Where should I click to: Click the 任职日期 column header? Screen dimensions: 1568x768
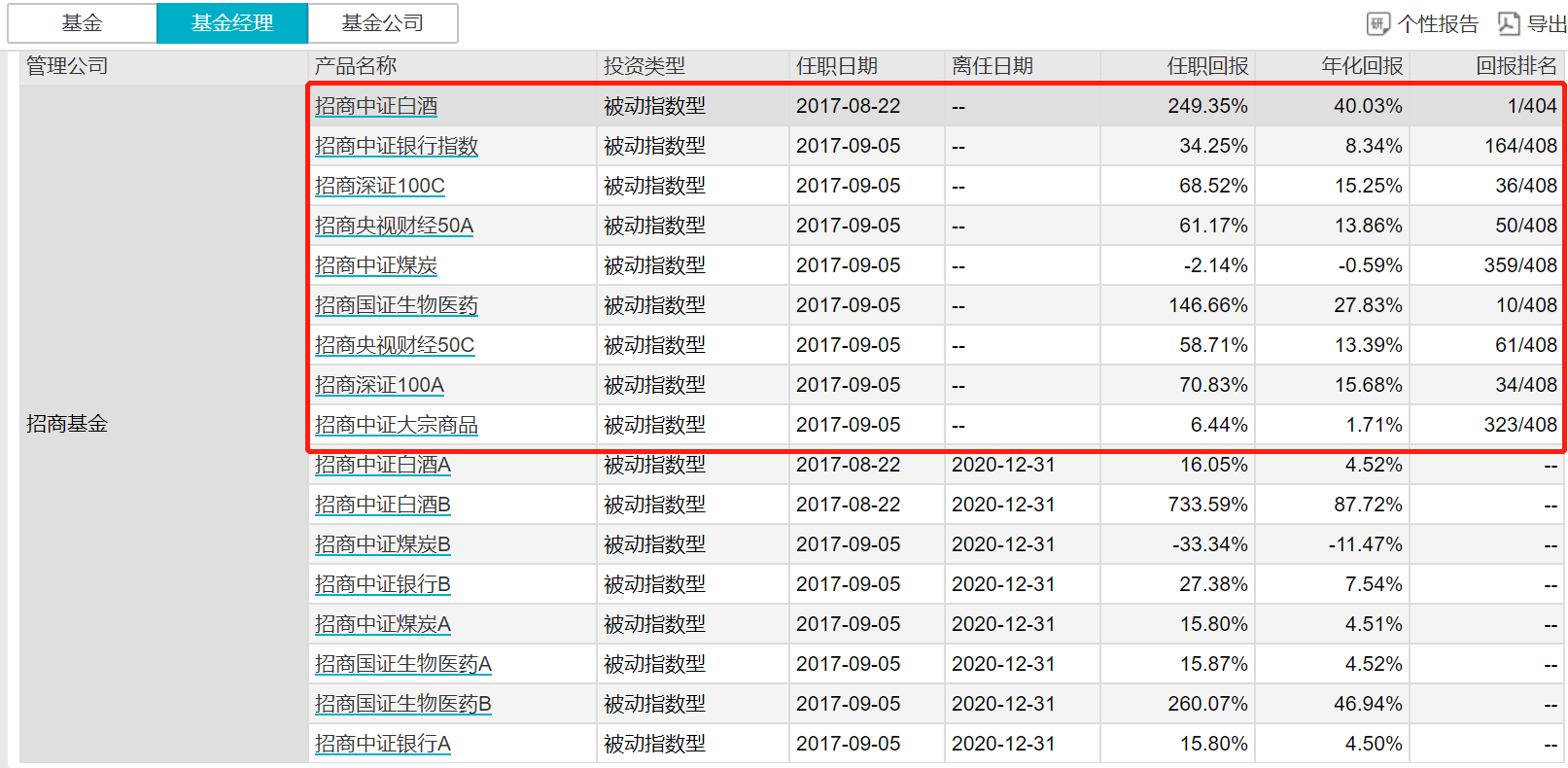click(837, 66)
